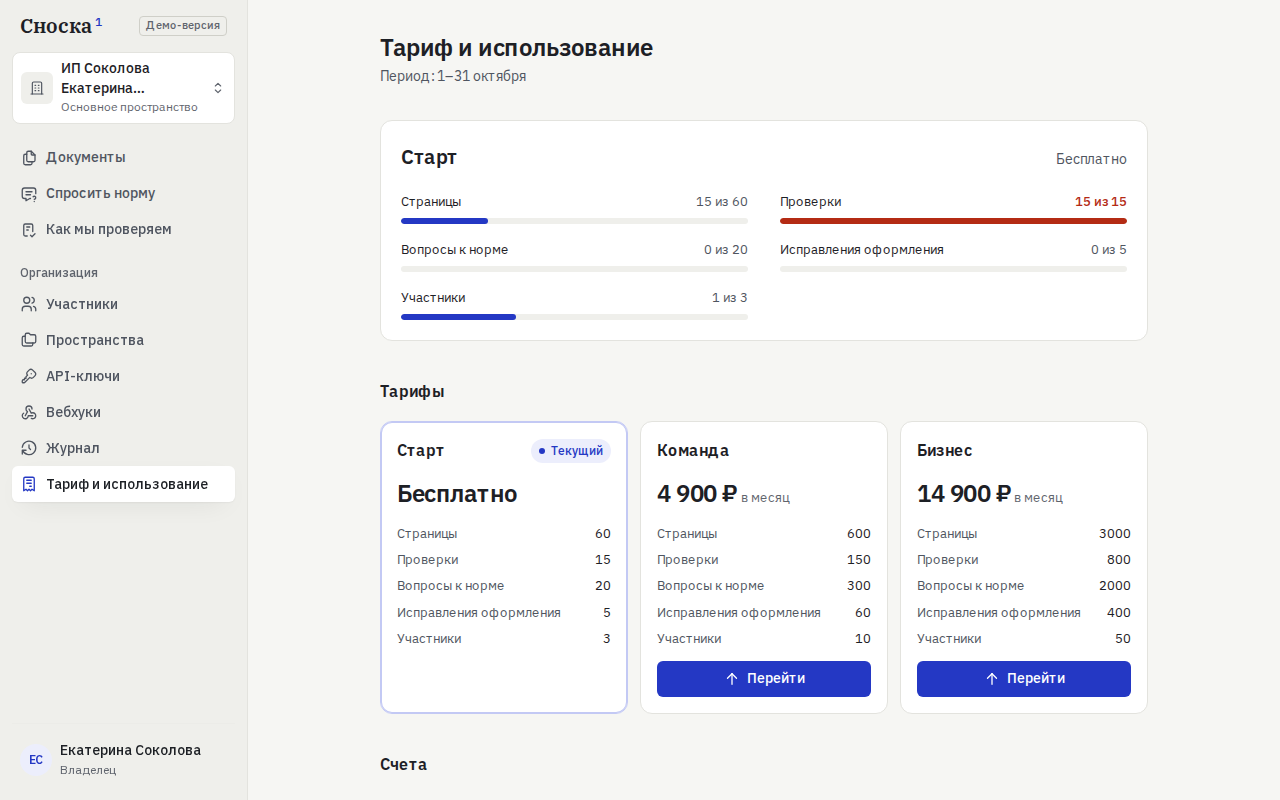Click the Documents icon in sidebar
This screenshot has height=800, width=1280.
point(29,157)
